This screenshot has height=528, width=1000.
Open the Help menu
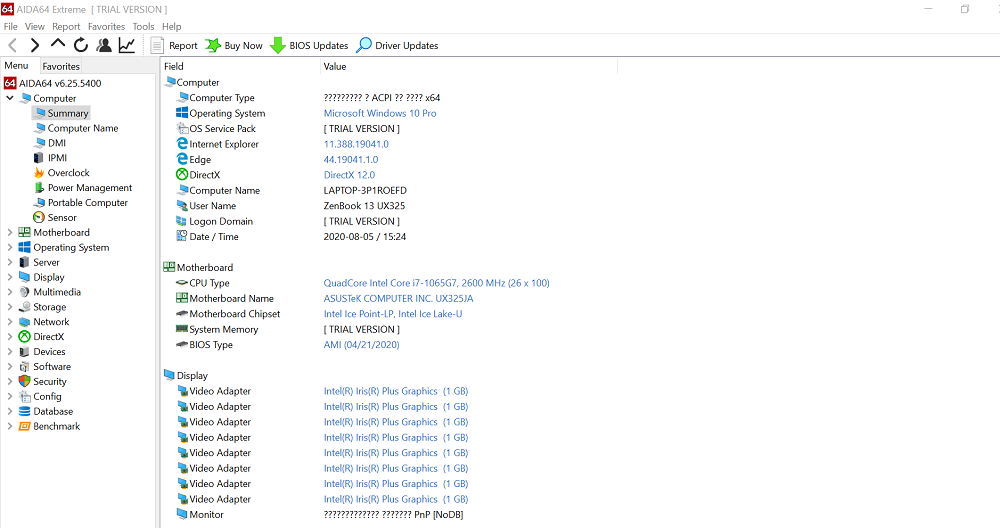point(172,26)
